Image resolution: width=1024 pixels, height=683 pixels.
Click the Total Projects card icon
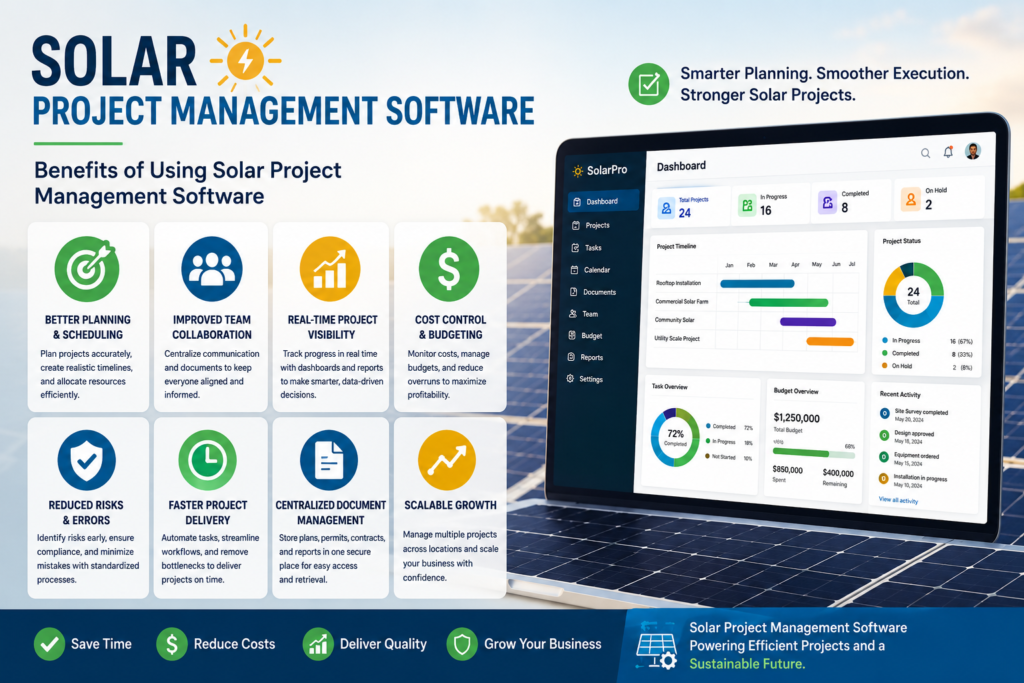tap(666, 208)
